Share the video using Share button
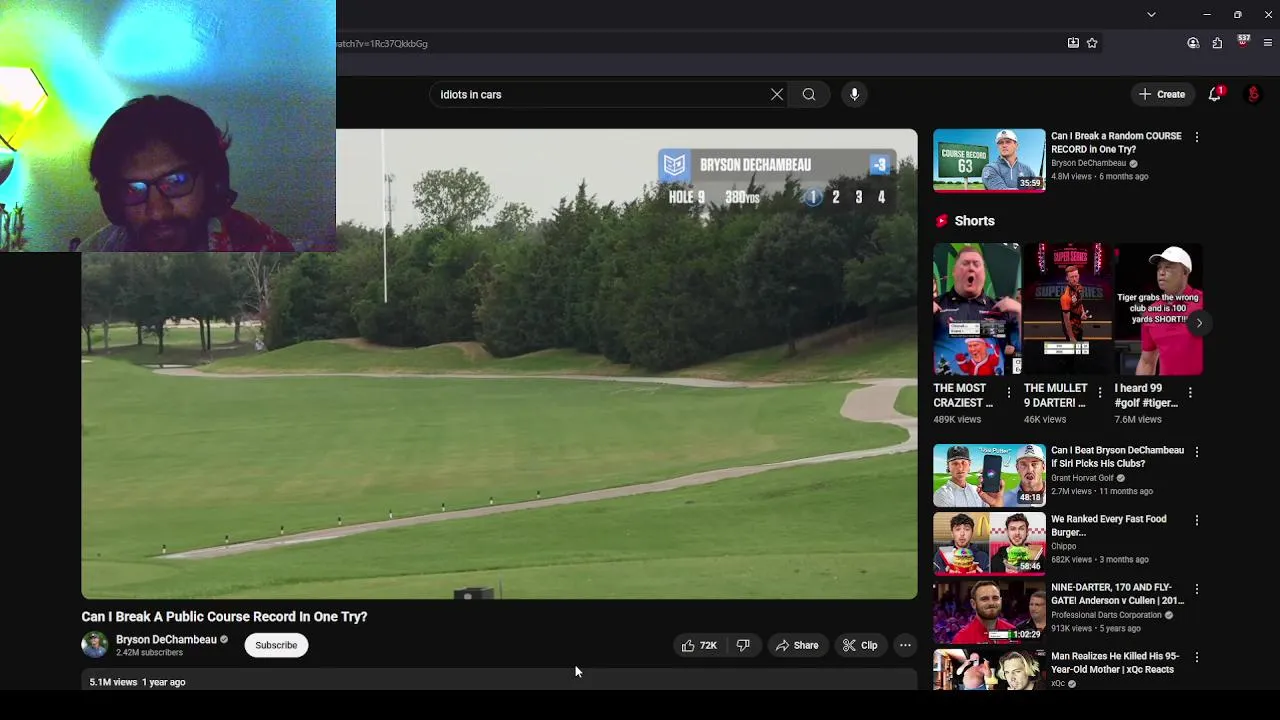1280x720 pixels. pos(797,645)
